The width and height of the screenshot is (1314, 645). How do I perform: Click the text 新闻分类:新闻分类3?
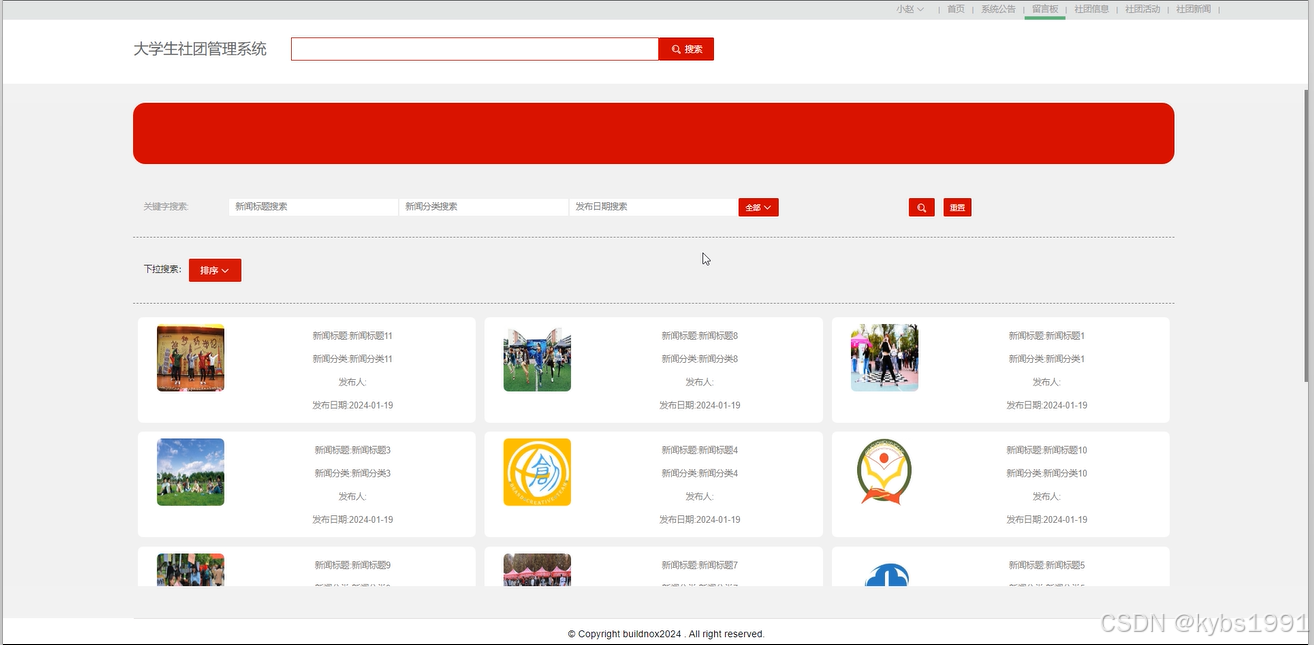[x=352, y=473]
